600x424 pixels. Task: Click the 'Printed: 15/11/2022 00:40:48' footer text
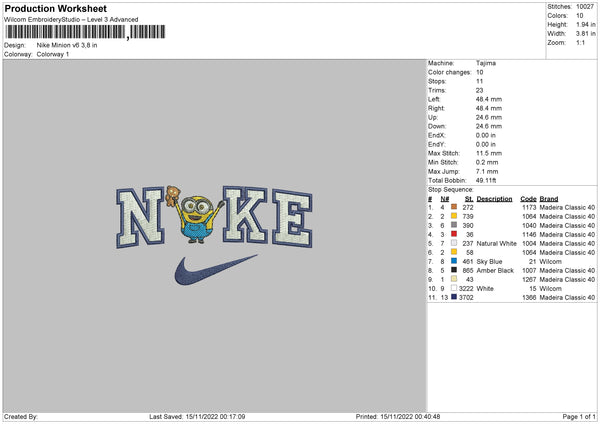click(x=398, y=417)
